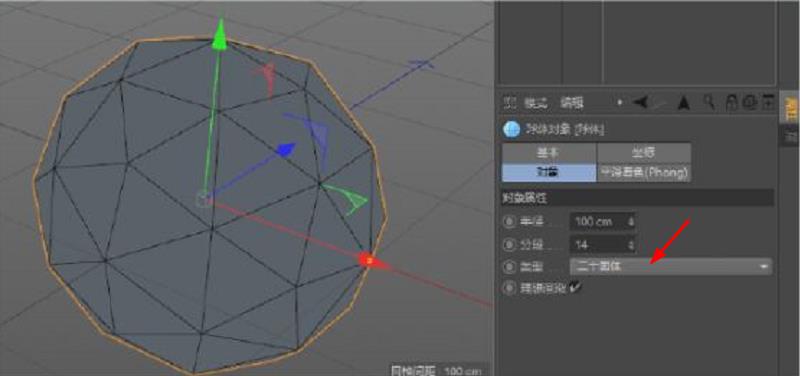
Task: Click the green Y-axis arrow handle
Action: (x=219, y=35)
